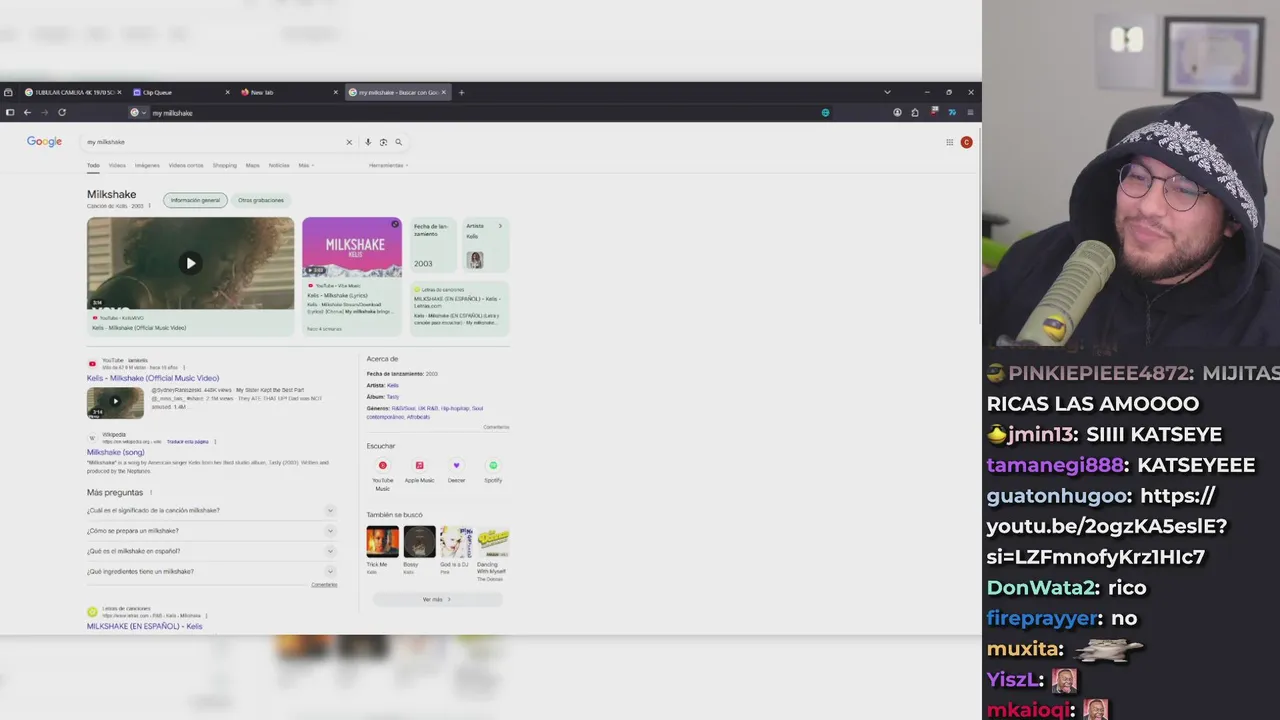The height and width of the screenshot is (720, 1280).
Task: Click the browser back arrow
Action: (x=27, y=113)
